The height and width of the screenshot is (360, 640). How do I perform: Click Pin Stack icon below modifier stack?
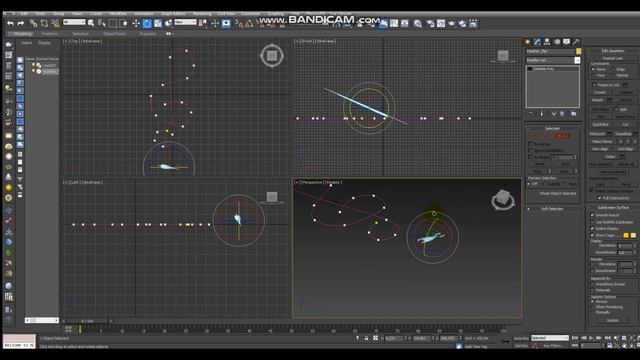click(x=531, y=113)
